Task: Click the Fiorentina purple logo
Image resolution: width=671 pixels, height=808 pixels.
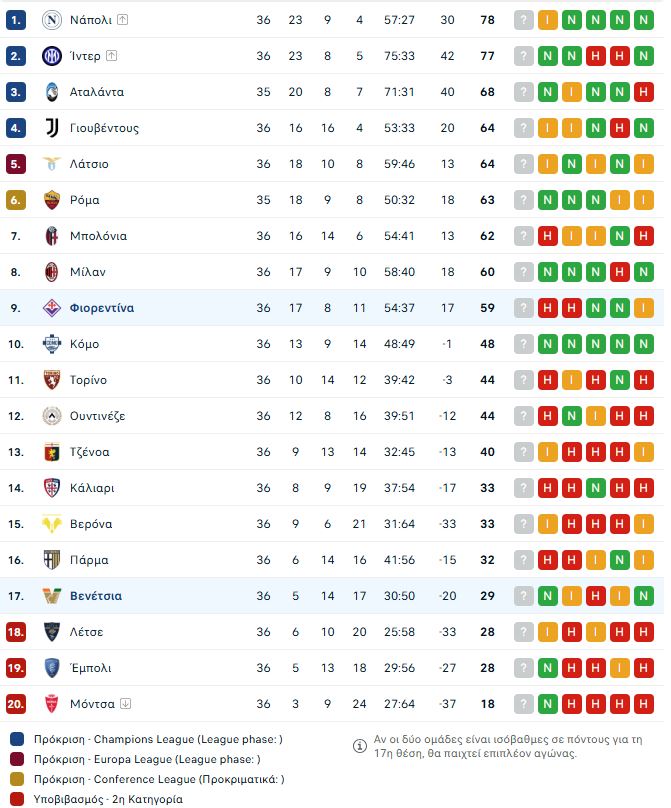Action: tap(52, 308)
